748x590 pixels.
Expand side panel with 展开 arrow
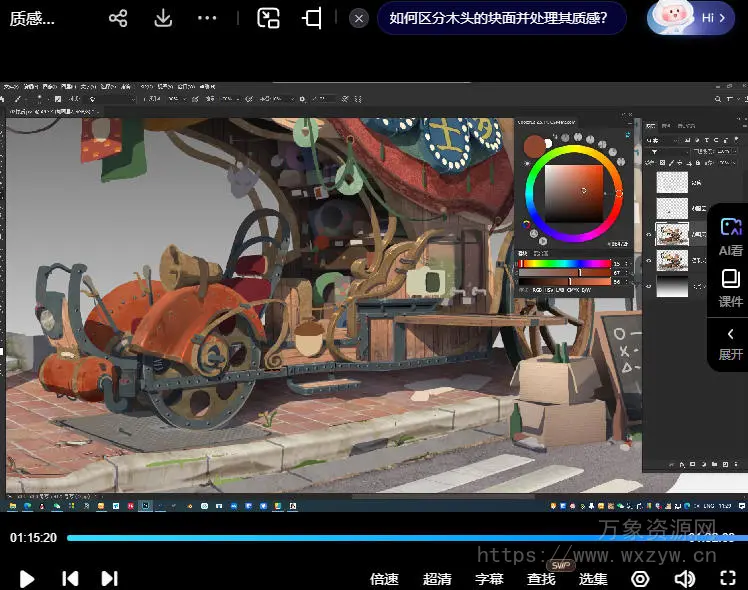(x=730, y=343)
